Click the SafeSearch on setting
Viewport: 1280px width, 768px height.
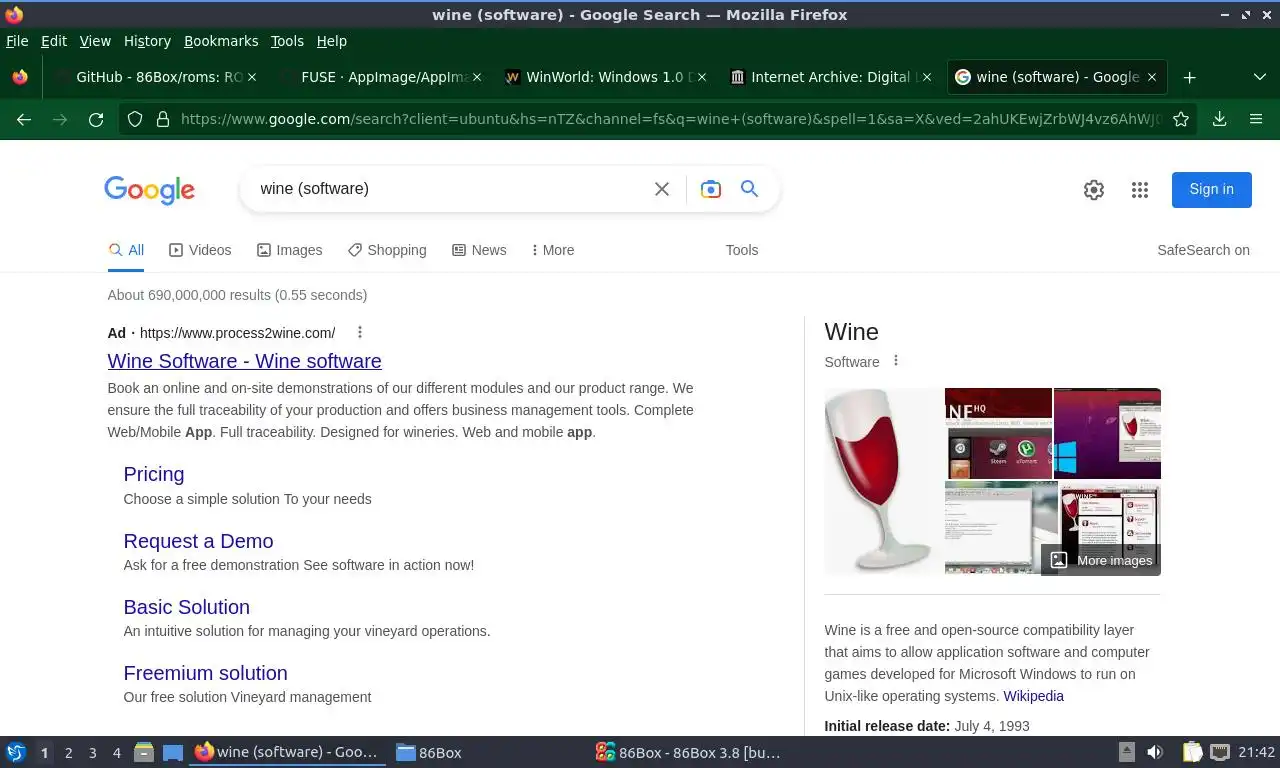(x=1203, y=250)
